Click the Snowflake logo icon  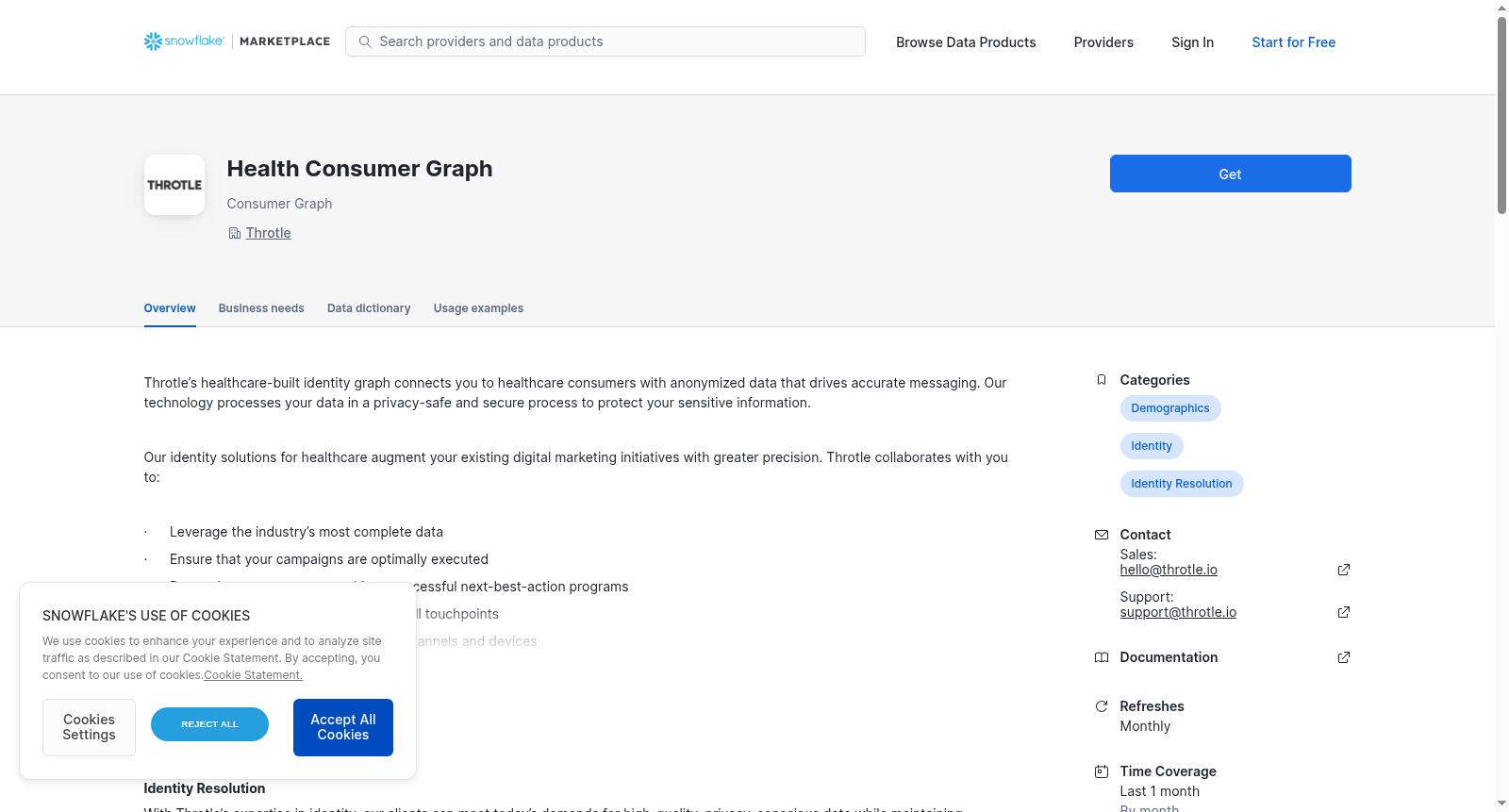pyautogui.click(x=153, y=41)
